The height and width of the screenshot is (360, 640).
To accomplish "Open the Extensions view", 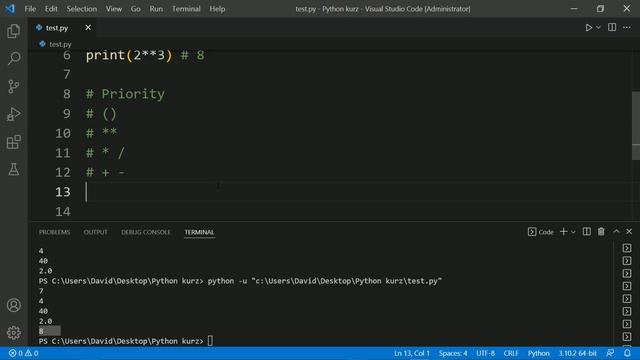I will 13,142.
